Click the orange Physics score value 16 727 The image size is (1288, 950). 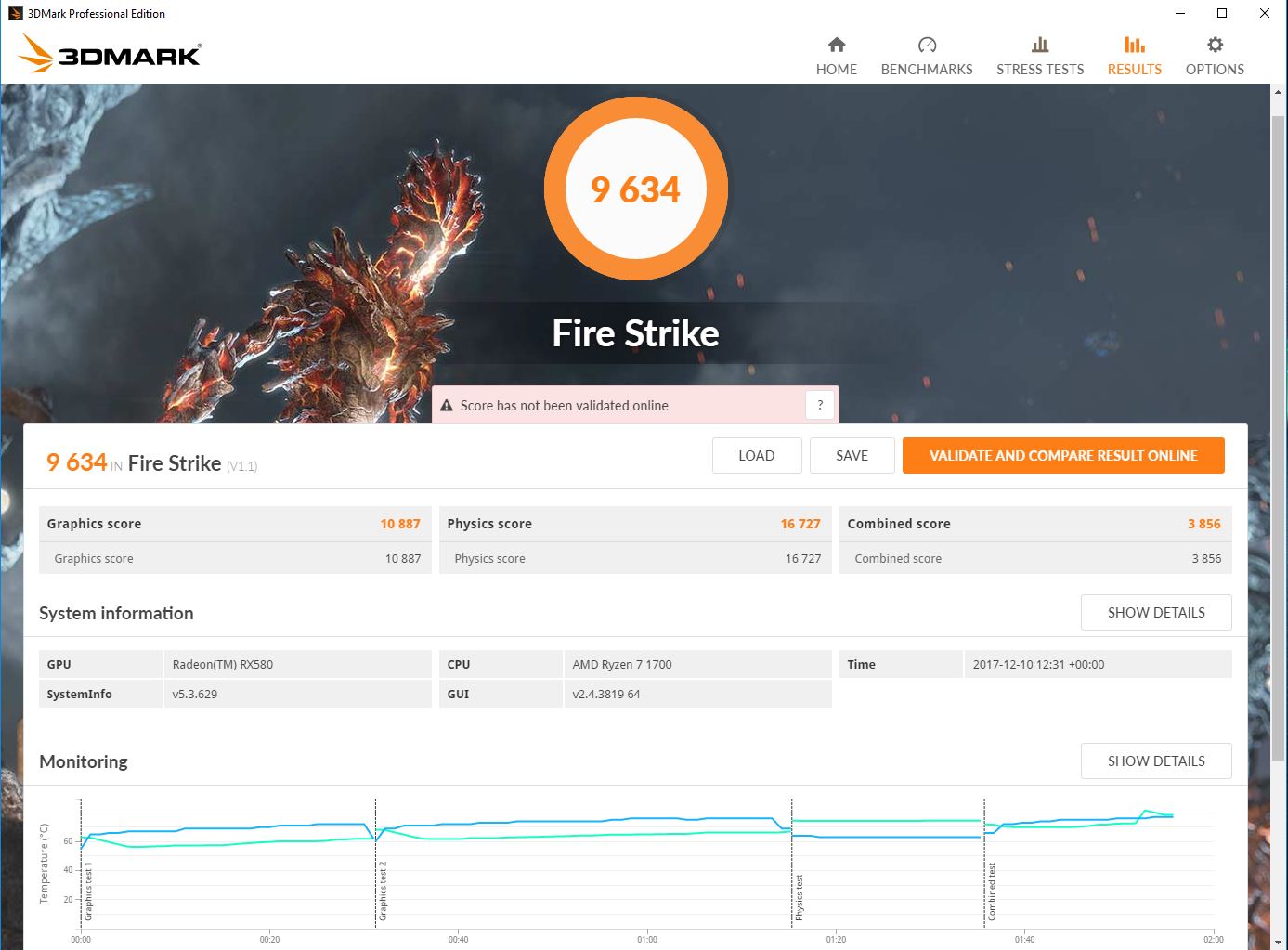pyautogui.click(x=800, y=524)
